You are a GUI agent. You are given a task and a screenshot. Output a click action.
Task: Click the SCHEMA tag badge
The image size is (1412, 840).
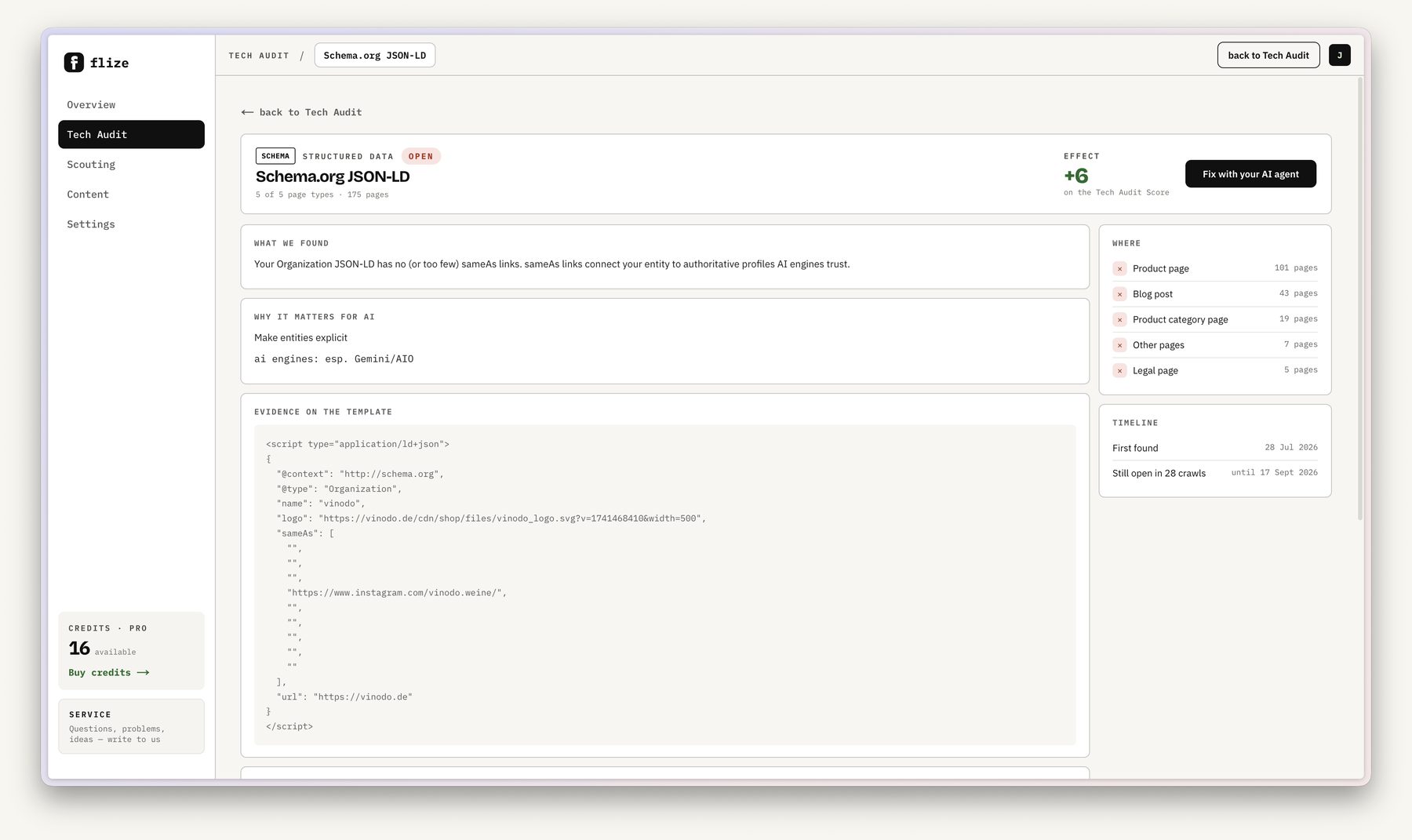[275, 156]
